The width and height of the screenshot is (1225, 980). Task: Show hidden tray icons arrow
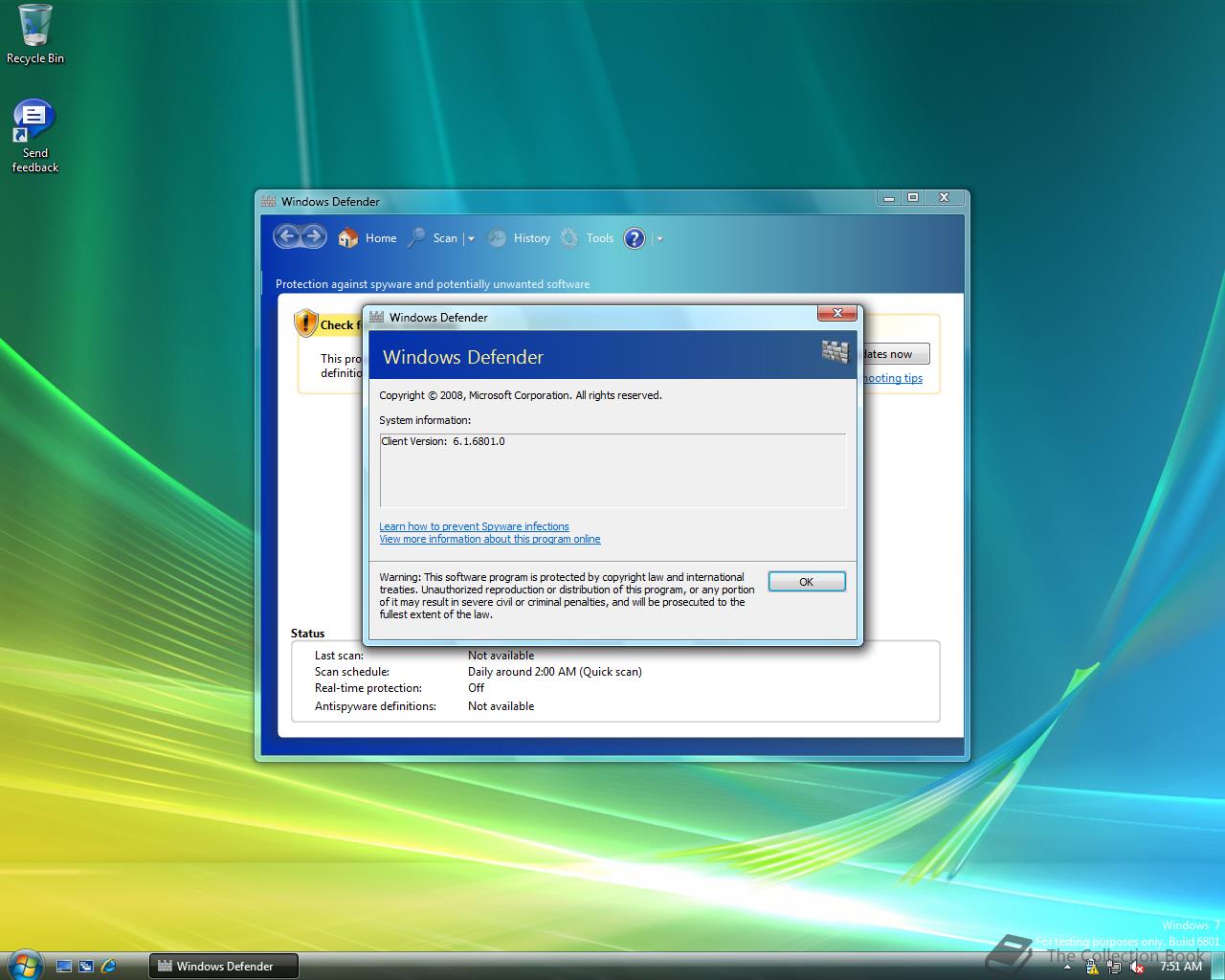coord(1068,967)
